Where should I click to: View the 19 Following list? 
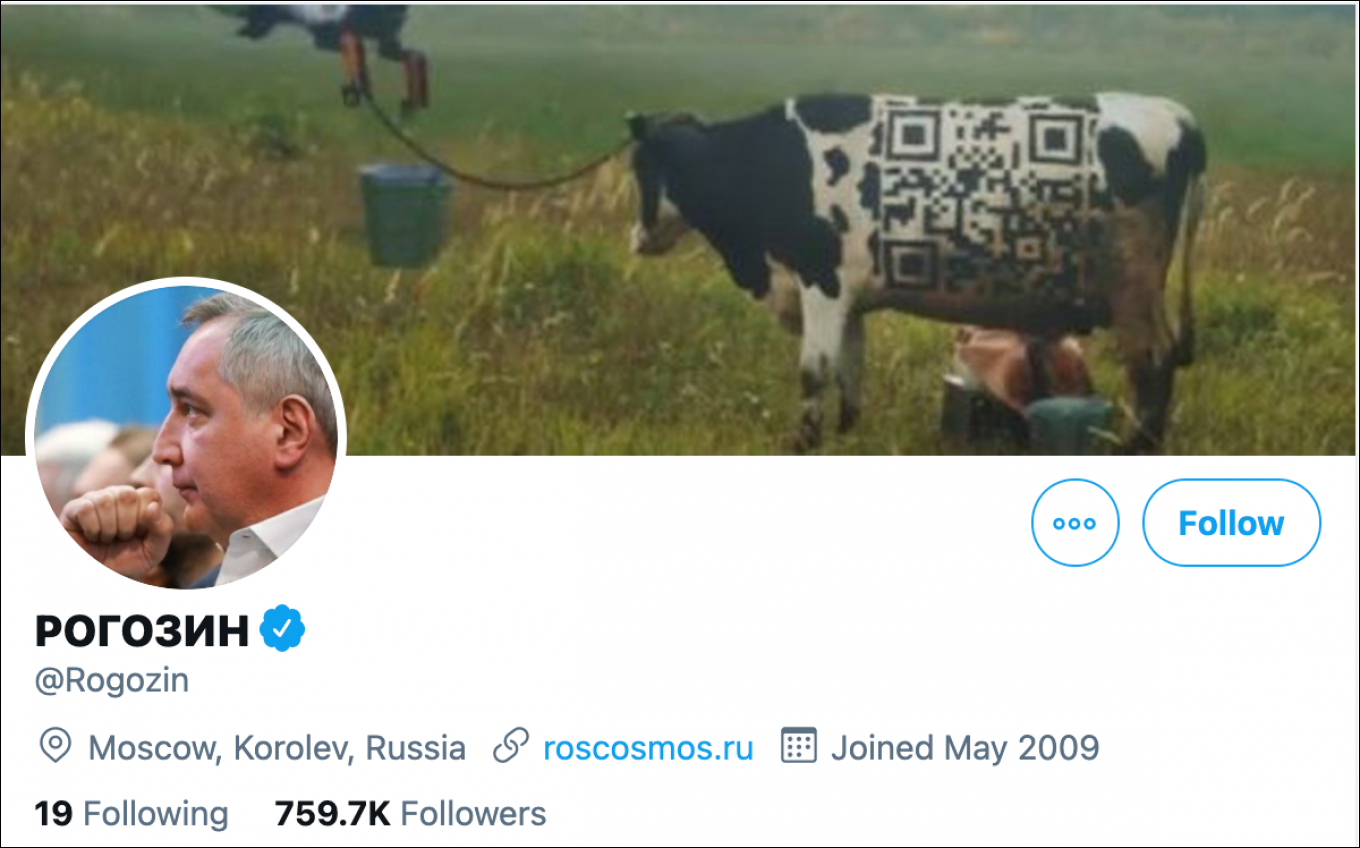click(131, 814)
